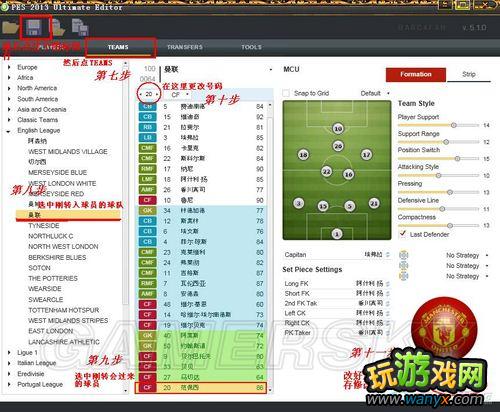Viewport: 500px width, 412px height.
Task: Select first strategy pitch icon
Action: 403,255
